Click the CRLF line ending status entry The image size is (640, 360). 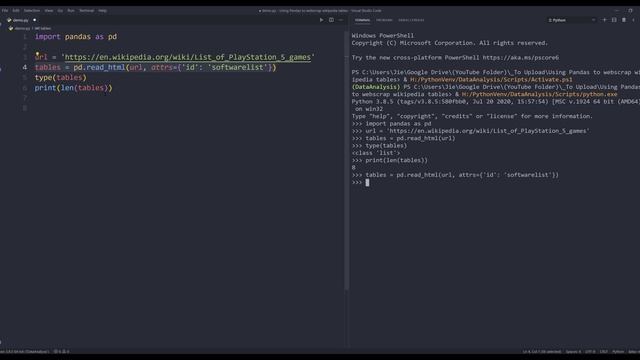pos(604,351)
